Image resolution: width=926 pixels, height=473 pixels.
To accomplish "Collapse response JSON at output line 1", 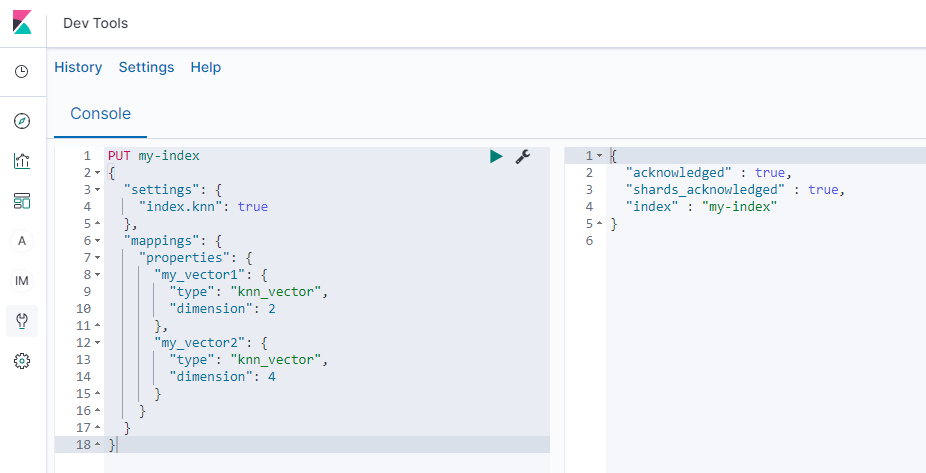I will point(599,156).
